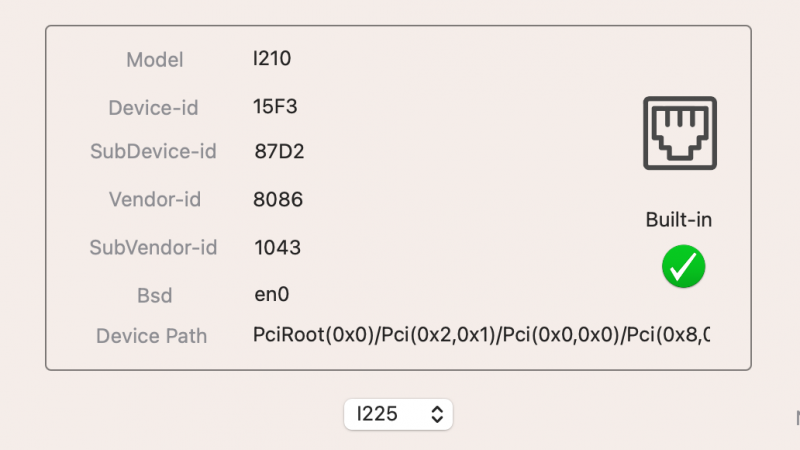This screenshot has height=450, width=800.
Task: Click the Model label
Action: point(155,60)
